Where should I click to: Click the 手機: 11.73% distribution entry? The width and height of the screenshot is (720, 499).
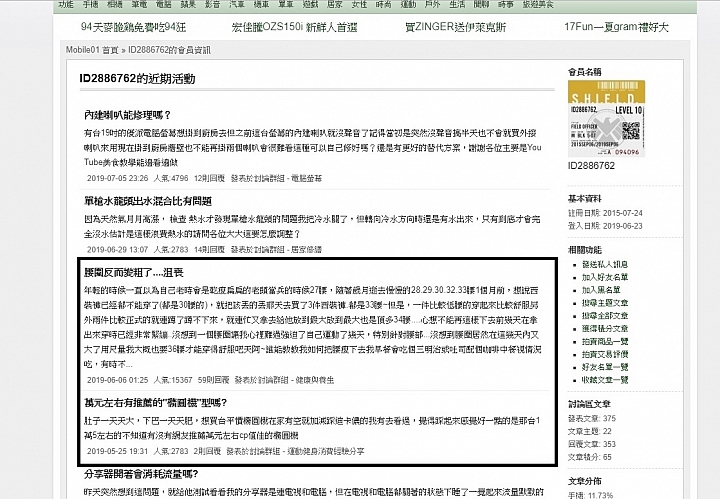pos(591,495)
